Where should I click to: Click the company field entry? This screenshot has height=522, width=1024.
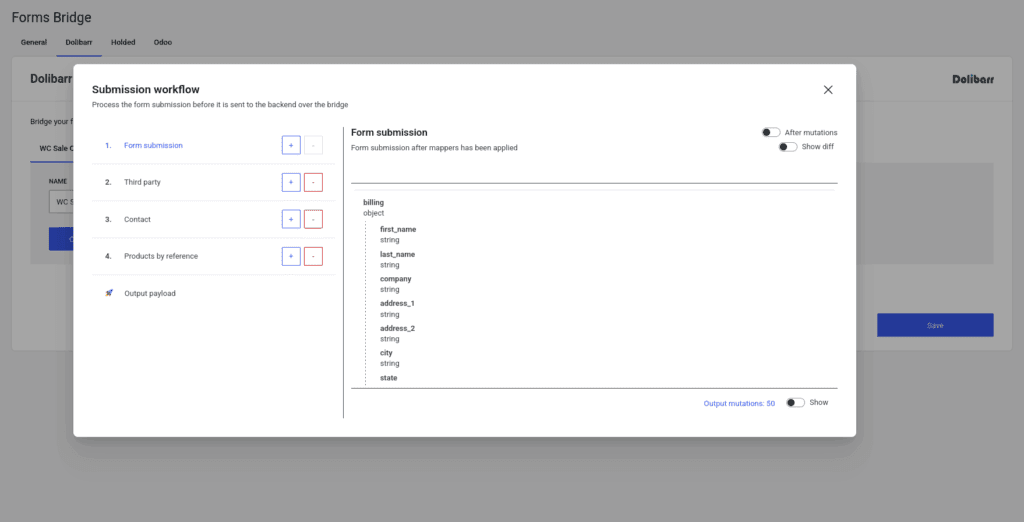[x=396, y=284]
